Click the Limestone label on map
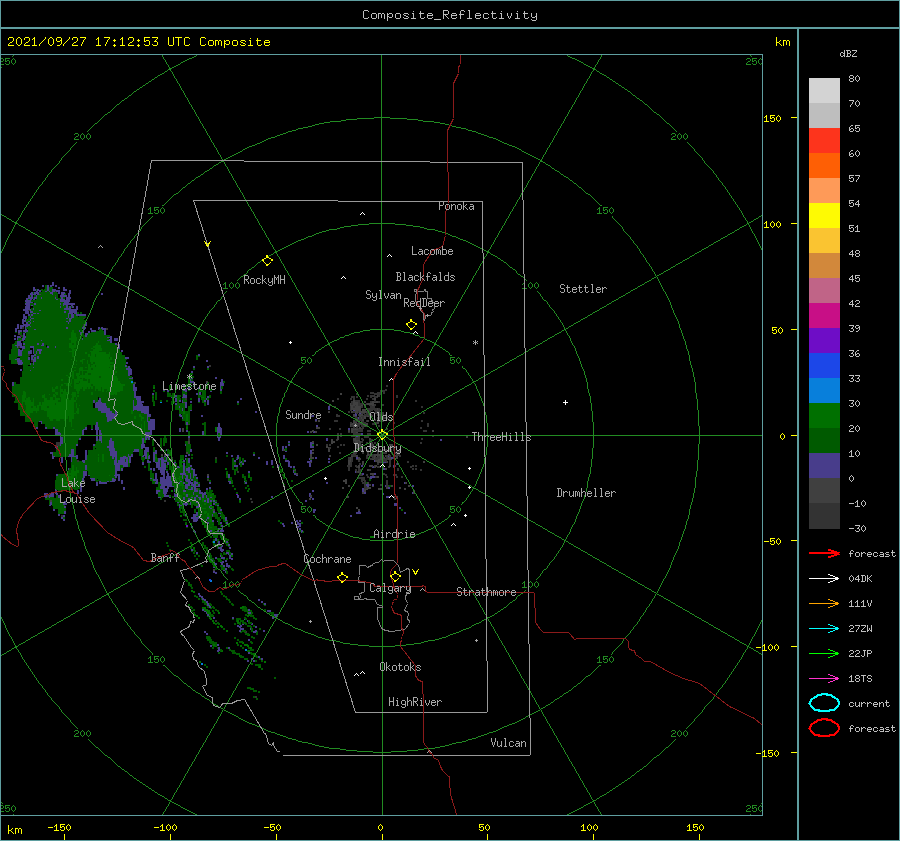The height and width of the screenshot is (841, 900). pos(189,386)
